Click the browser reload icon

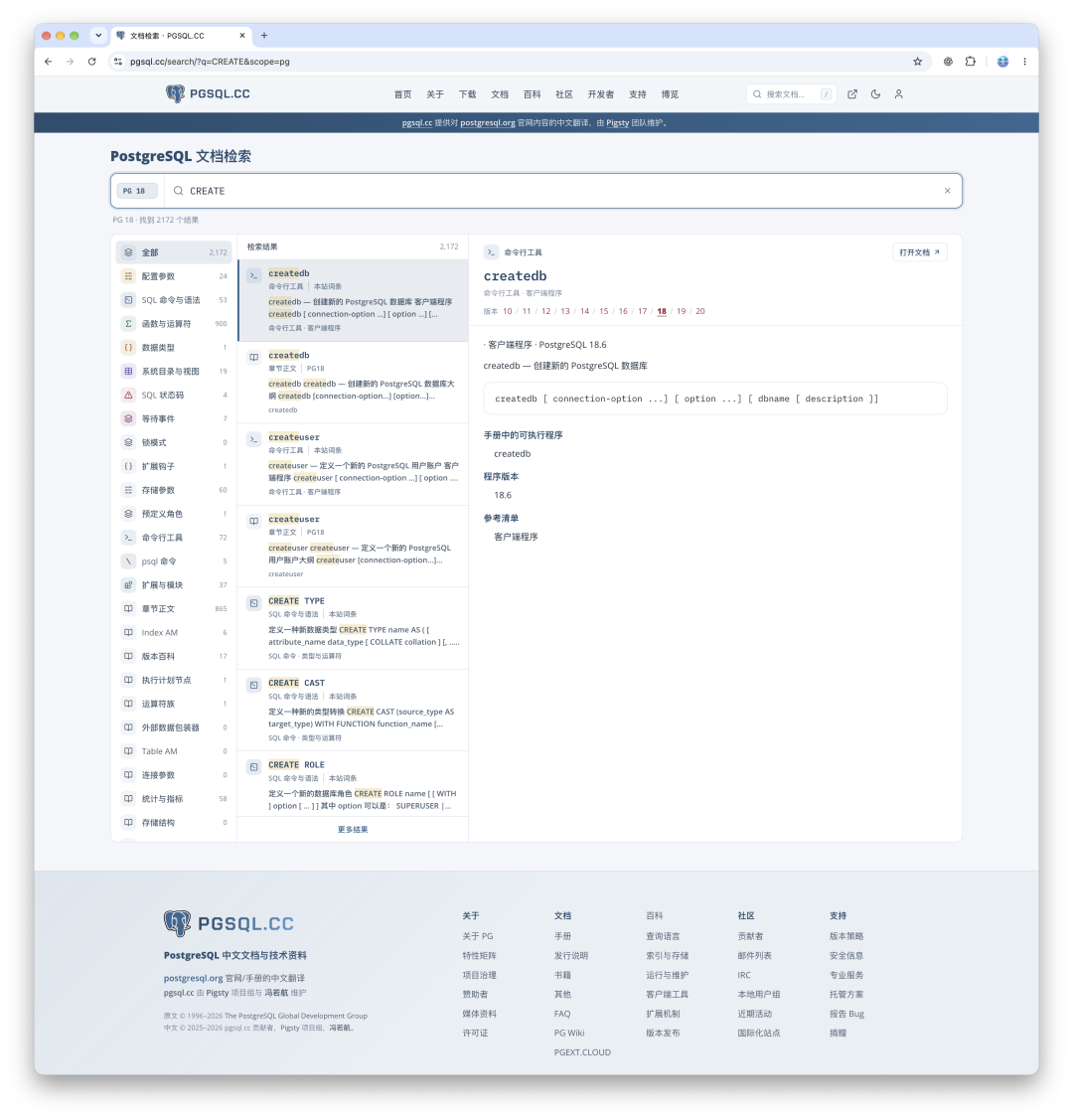tap(92, 62)
